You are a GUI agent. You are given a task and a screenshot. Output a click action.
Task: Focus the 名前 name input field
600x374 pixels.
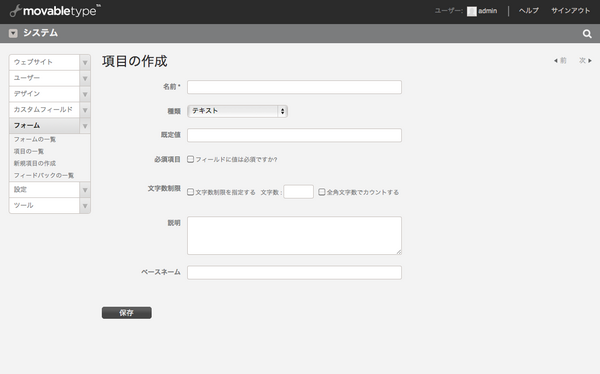294,87
